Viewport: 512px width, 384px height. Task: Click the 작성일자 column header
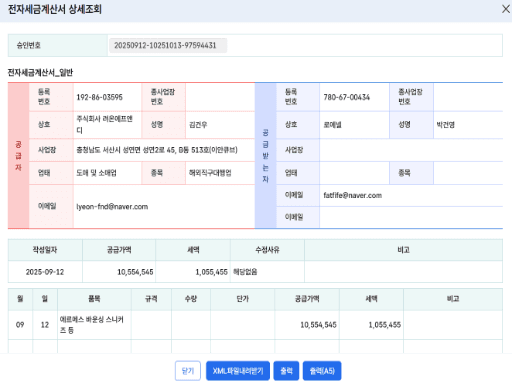(45, 250)
